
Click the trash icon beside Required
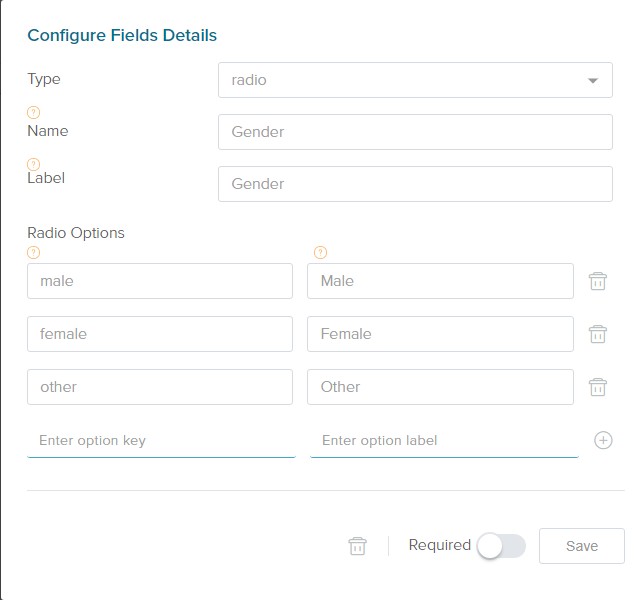(x=357, y=546)
